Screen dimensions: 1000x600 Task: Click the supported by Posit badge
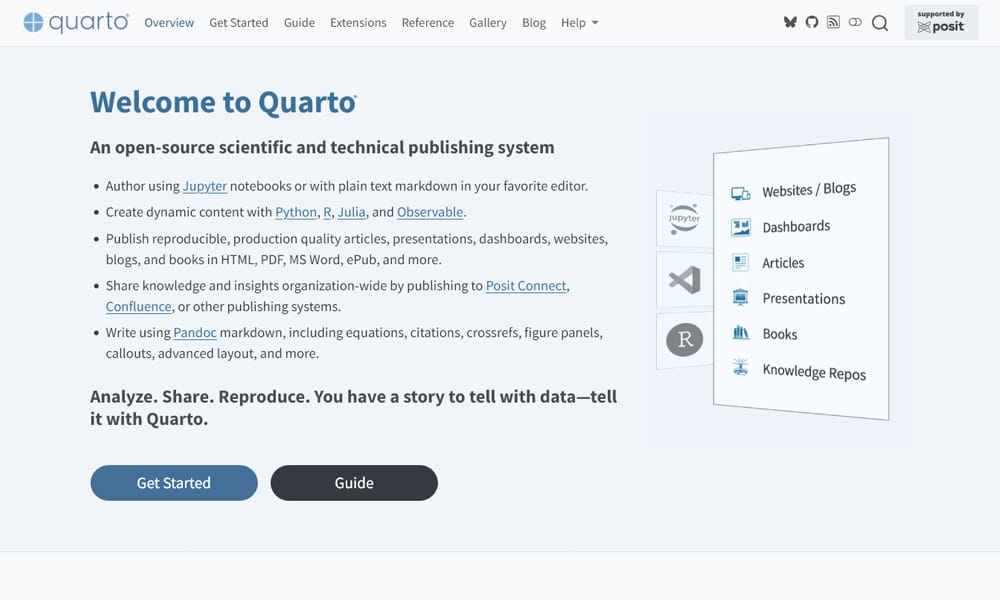point(941,22)
